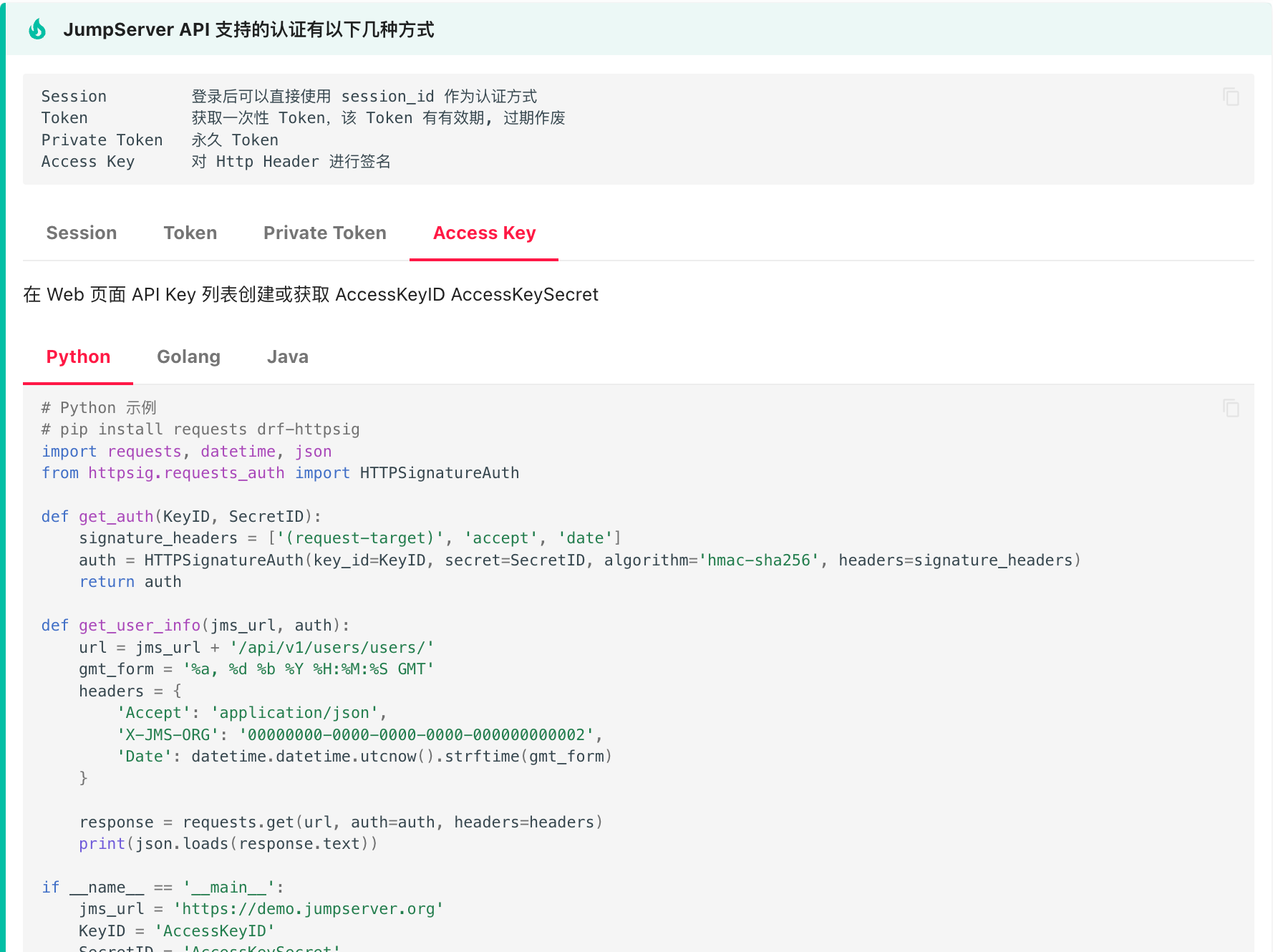Image resolution: width=1273 pixels, height=952 pixels.
Task: Click the "KeyID = 'AccessKeyID'" line
Action: click(177, 931)
